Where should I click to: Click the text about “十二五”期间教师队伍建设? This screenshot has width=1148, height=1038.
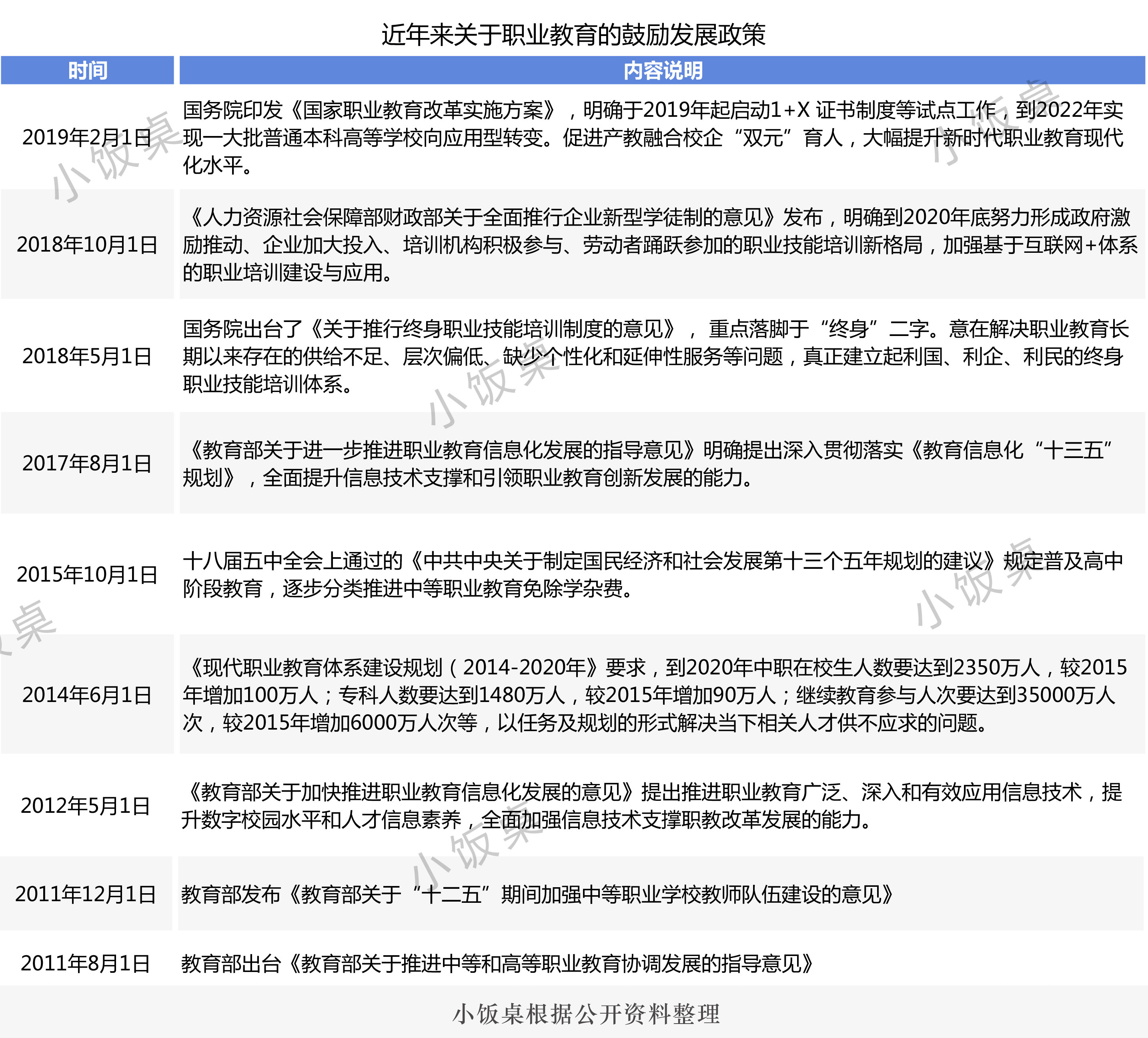537,894
